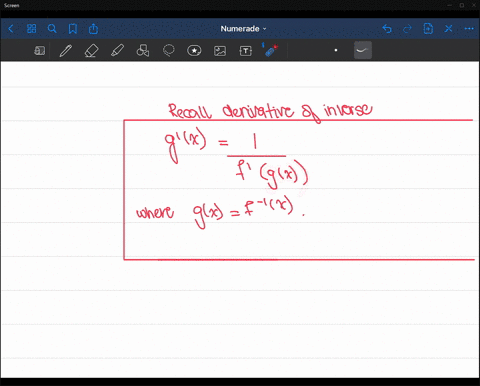Undo the last stroke

(387, 29)
